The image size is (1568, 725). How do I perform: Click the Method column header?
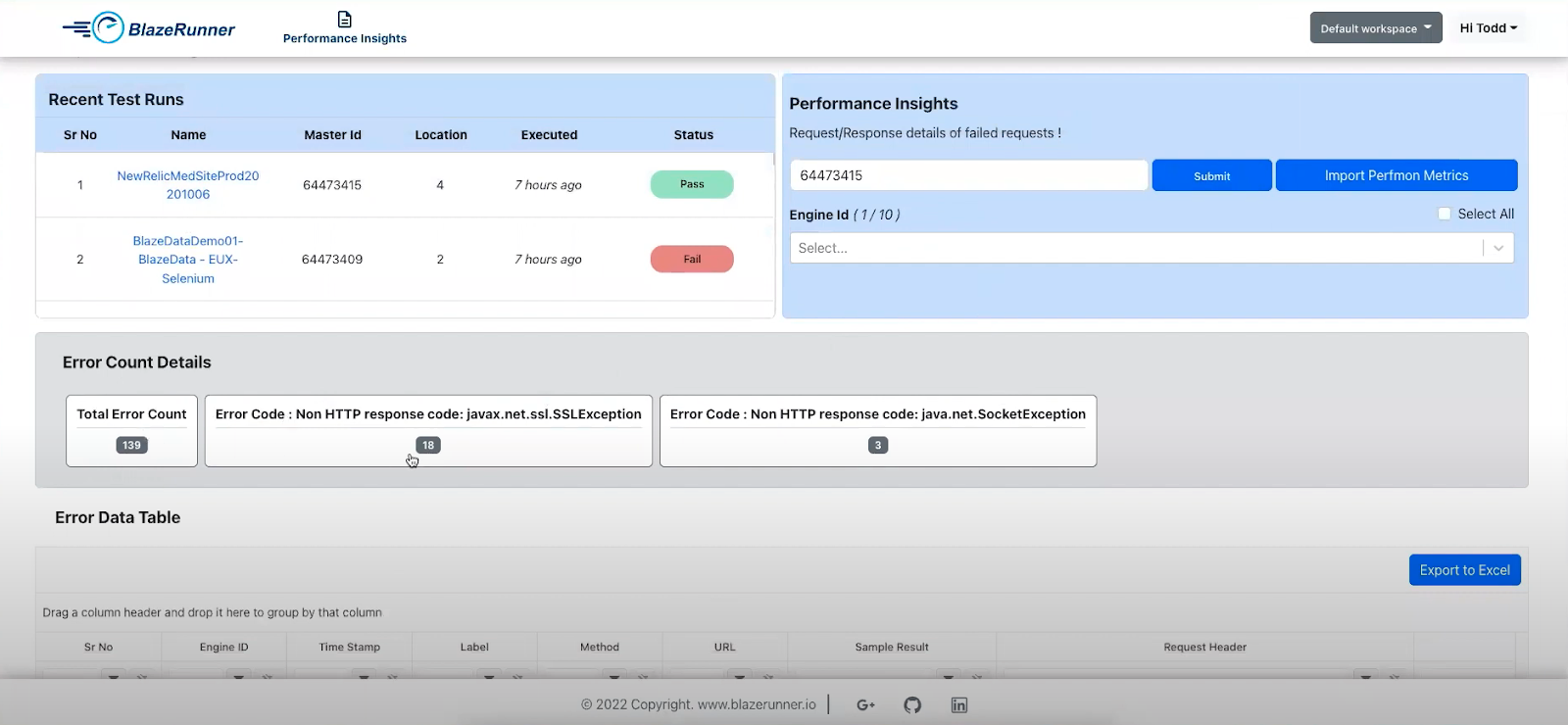point(600,648)
